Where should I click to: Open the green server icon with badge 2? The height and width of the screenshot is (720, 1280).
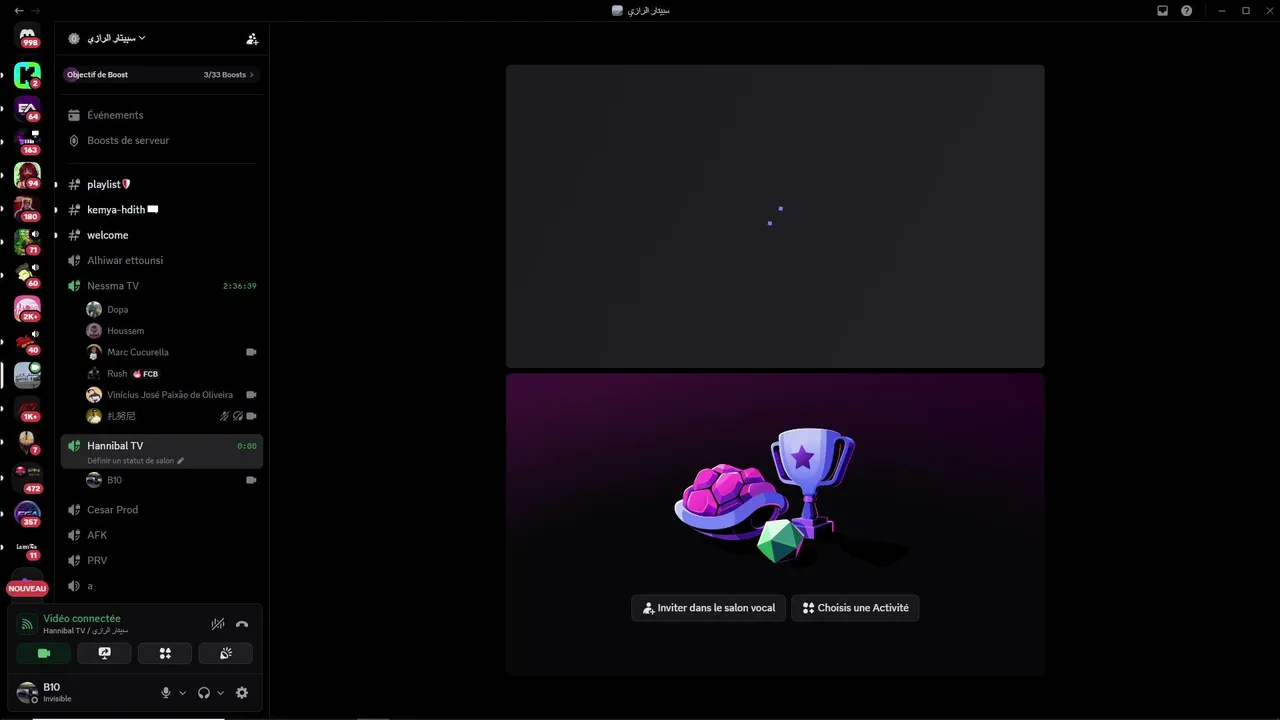point(27,75)
